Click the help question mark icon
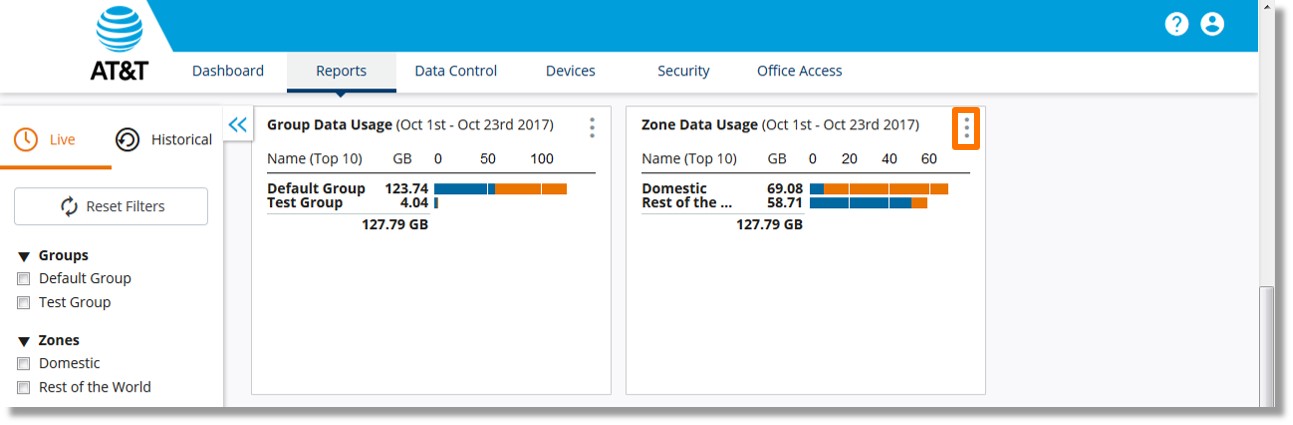 1176,24
